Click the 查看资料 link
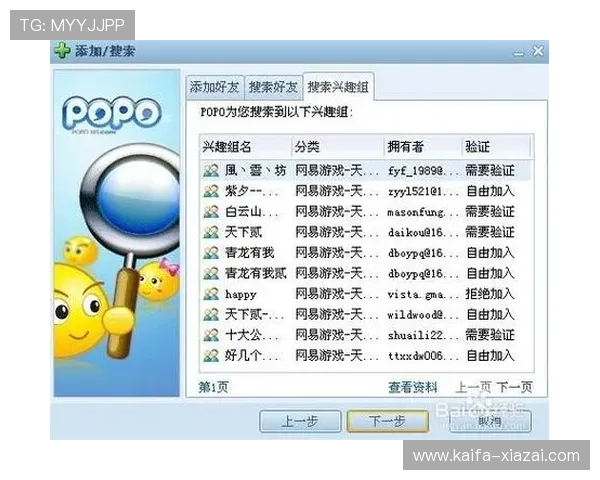Screen dimensions: 600x480 click(x=412, y=387)
